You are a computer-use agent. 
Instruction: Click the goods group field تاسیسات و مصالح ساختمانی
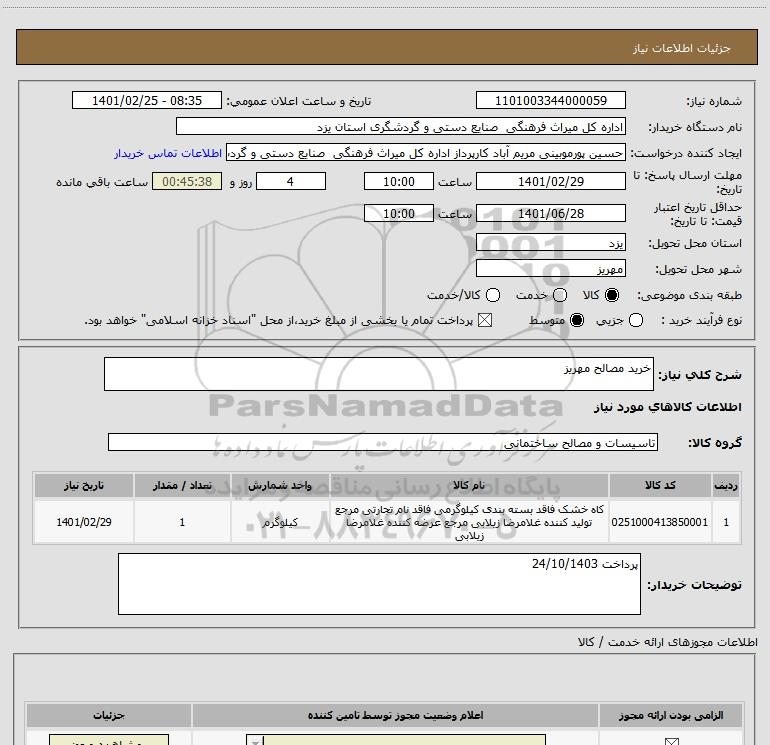[x=383, y=442]
